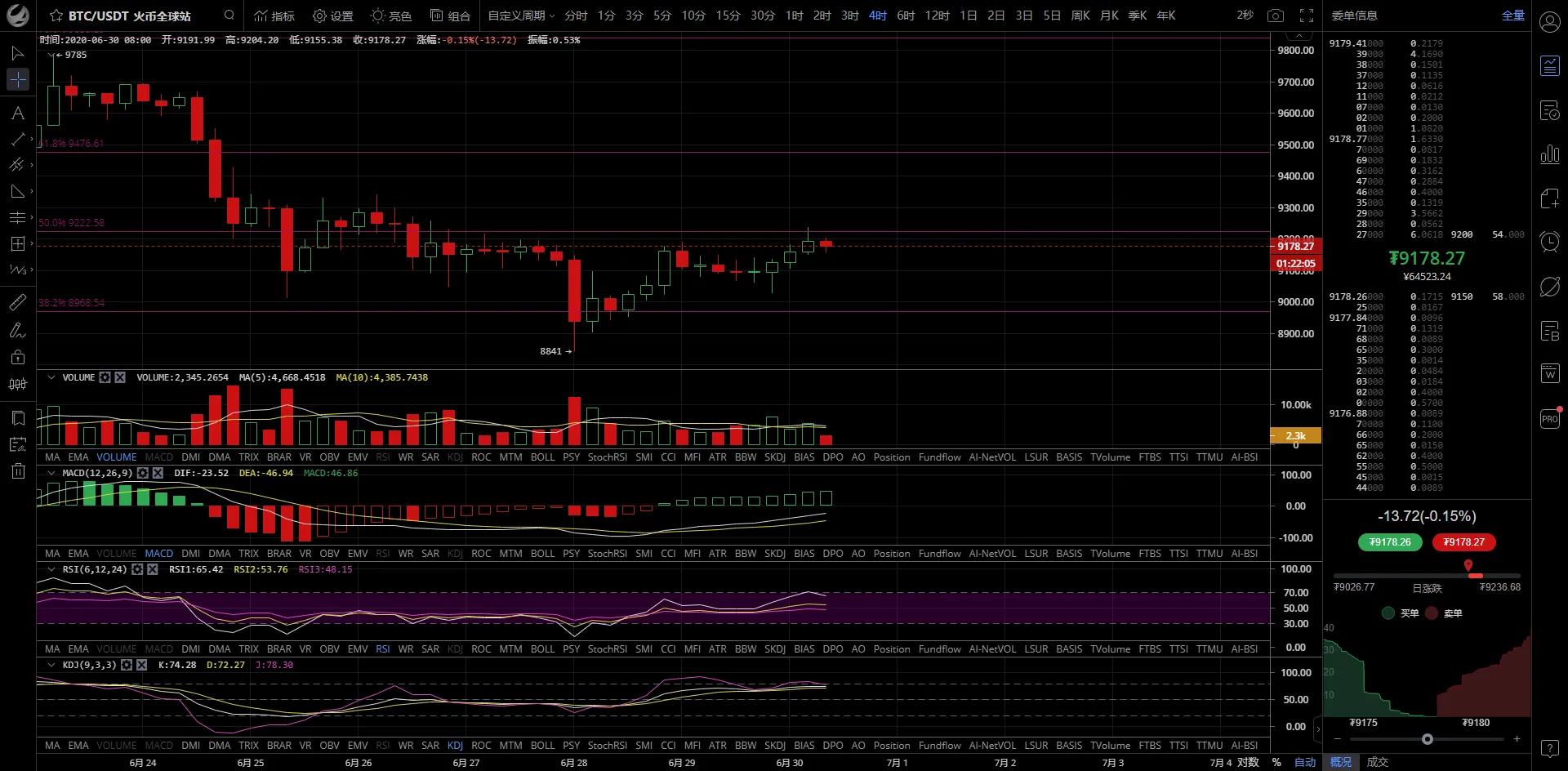Select the ruler measurement tool

[17, 303]
